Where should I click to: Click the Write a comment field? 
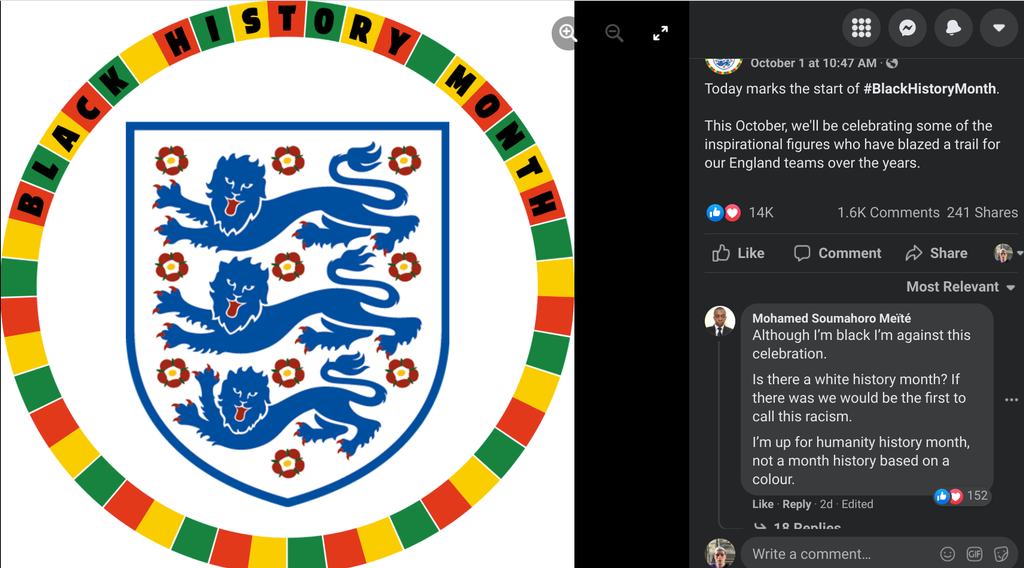tap(840, 553)
